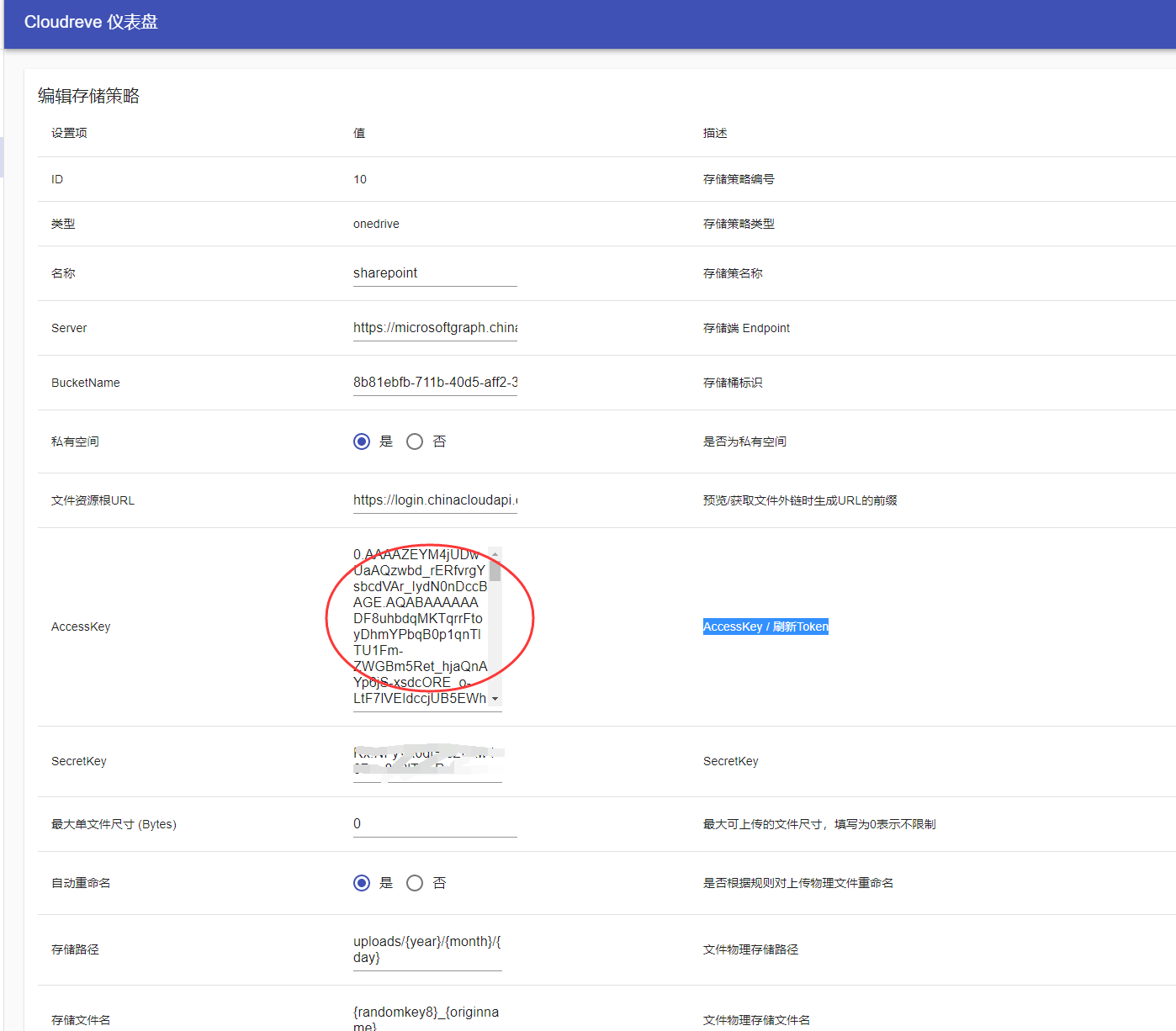
Task: Click the 文件资源根URL input field
Action: (x=435, y=500)
